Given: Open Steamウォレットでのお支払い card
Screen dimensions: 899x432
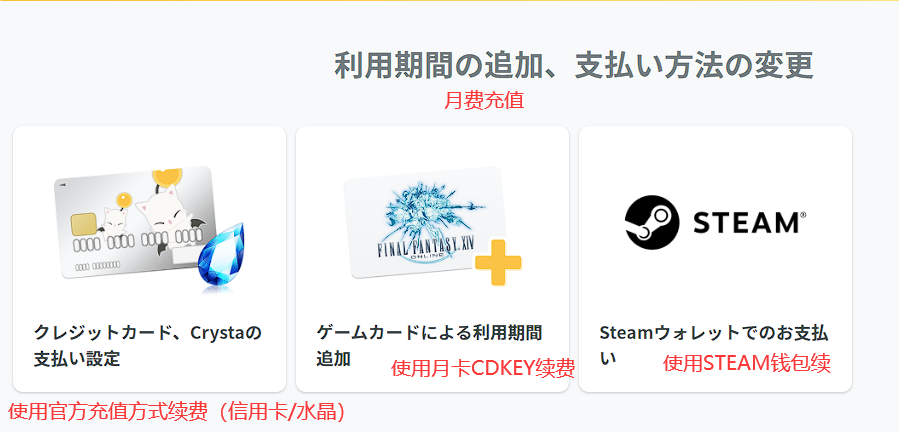Looking at the screenshot, I should (715, 259).
